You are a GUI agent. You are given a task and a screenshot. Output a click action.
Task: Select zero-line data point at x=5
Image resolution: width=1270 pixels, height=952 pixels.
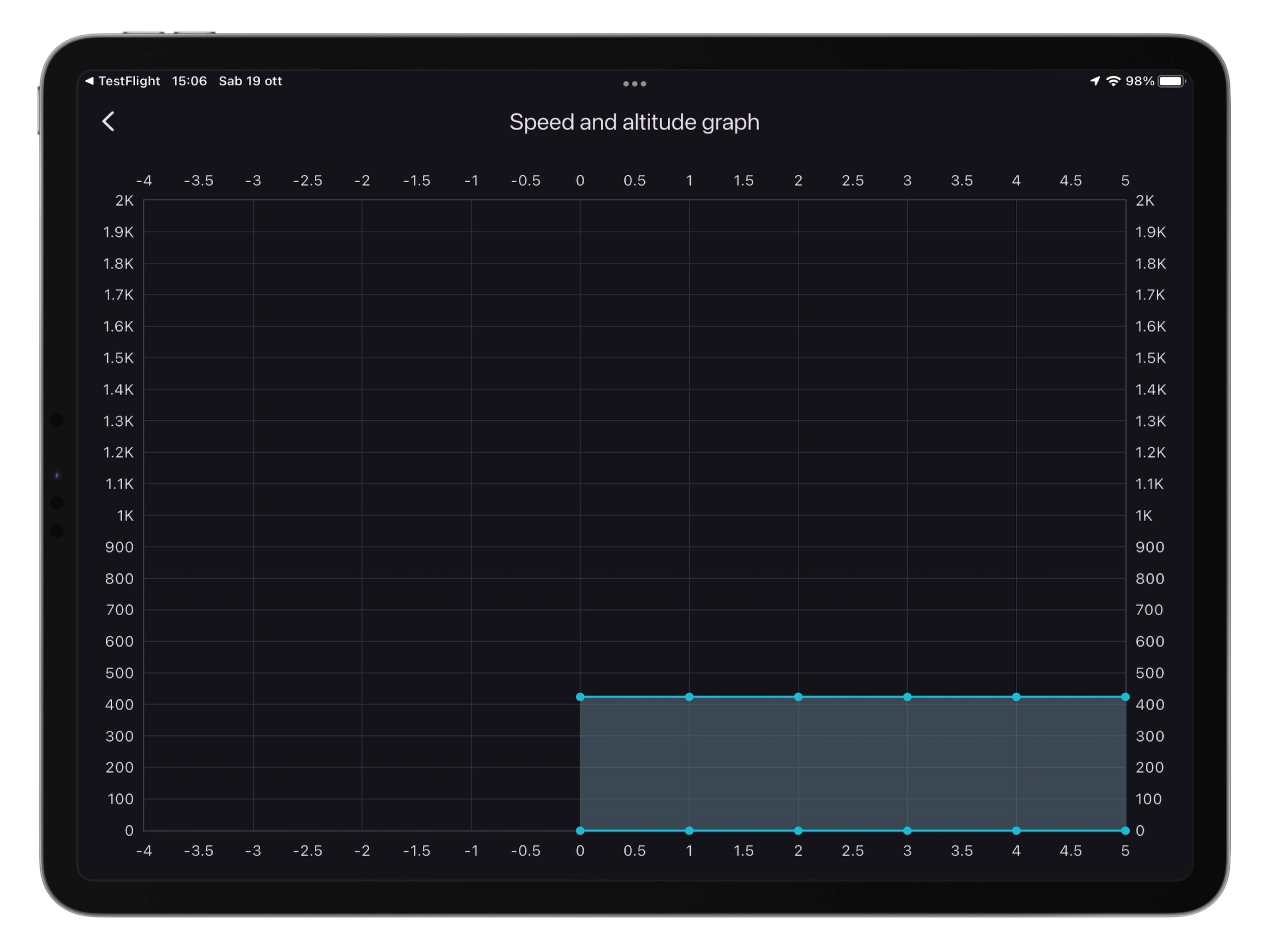coord(1125,830)
